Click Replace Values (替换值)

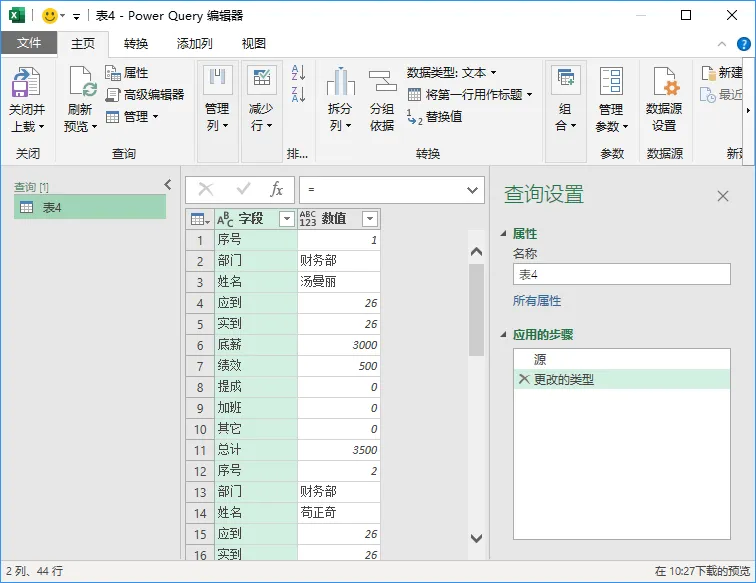[435, 117]
